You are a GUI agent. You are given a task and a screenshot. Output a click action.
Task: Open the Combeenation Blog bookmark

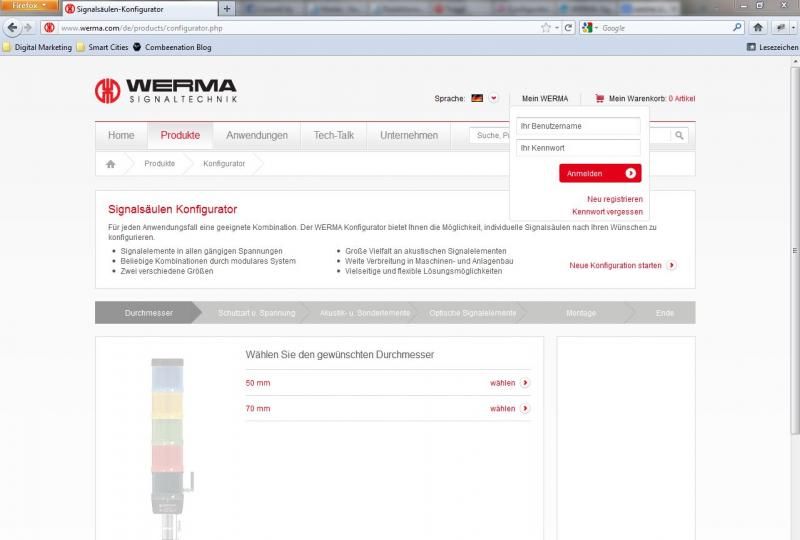coord(172,47)
